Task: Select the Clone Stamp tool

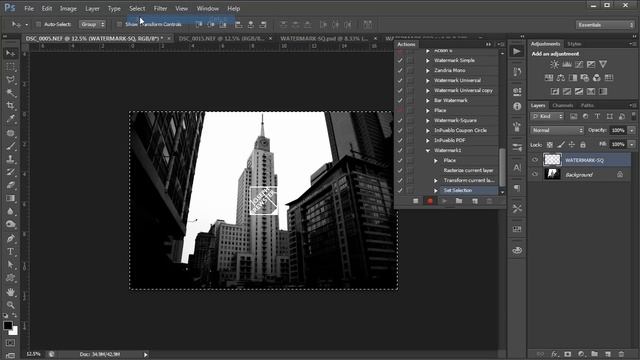Action: click(10, 159)
